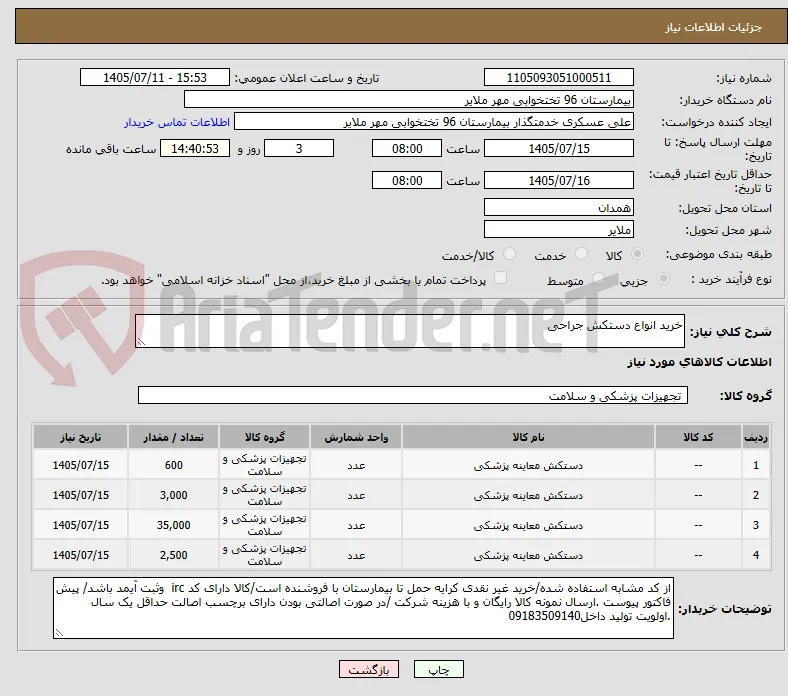Click the تعداد / مقدار column header
This screenshot has width=788, height=696.
coord(173,437)
